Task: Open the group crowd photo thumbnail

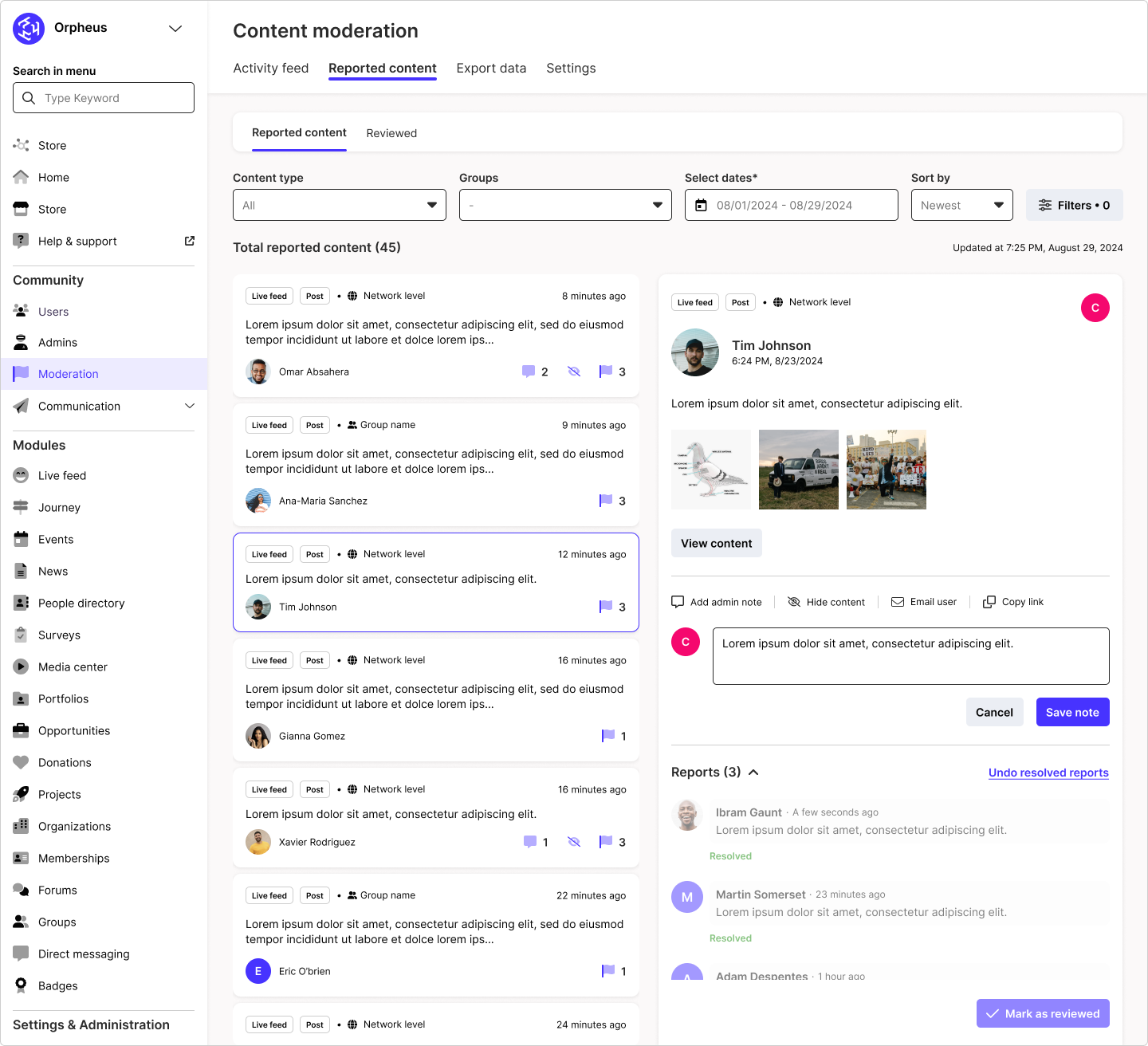Action: coord(887,470)
